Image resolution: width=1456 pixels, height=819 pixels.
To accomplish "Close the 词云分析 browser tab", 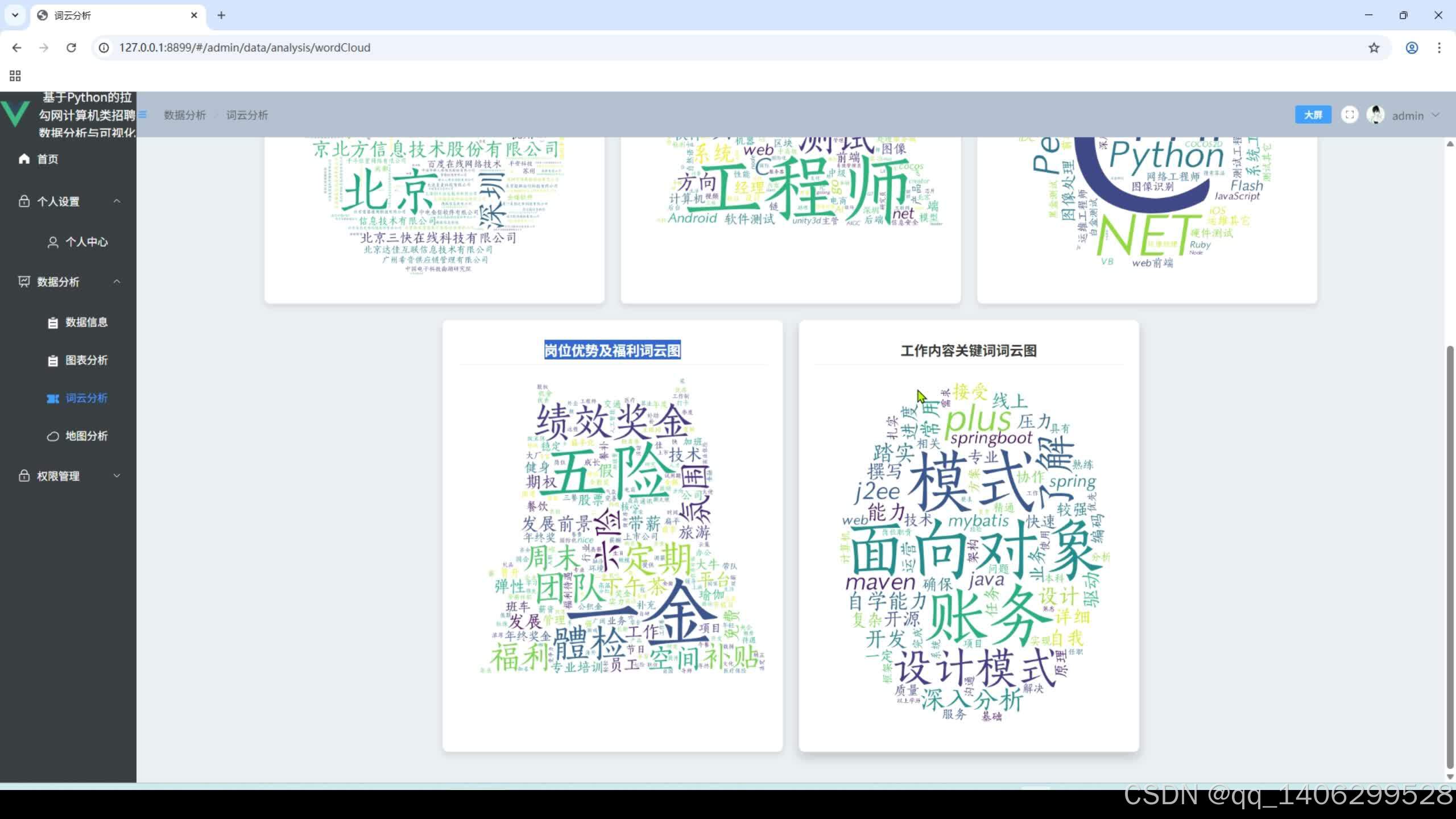I will pos(194,15).
